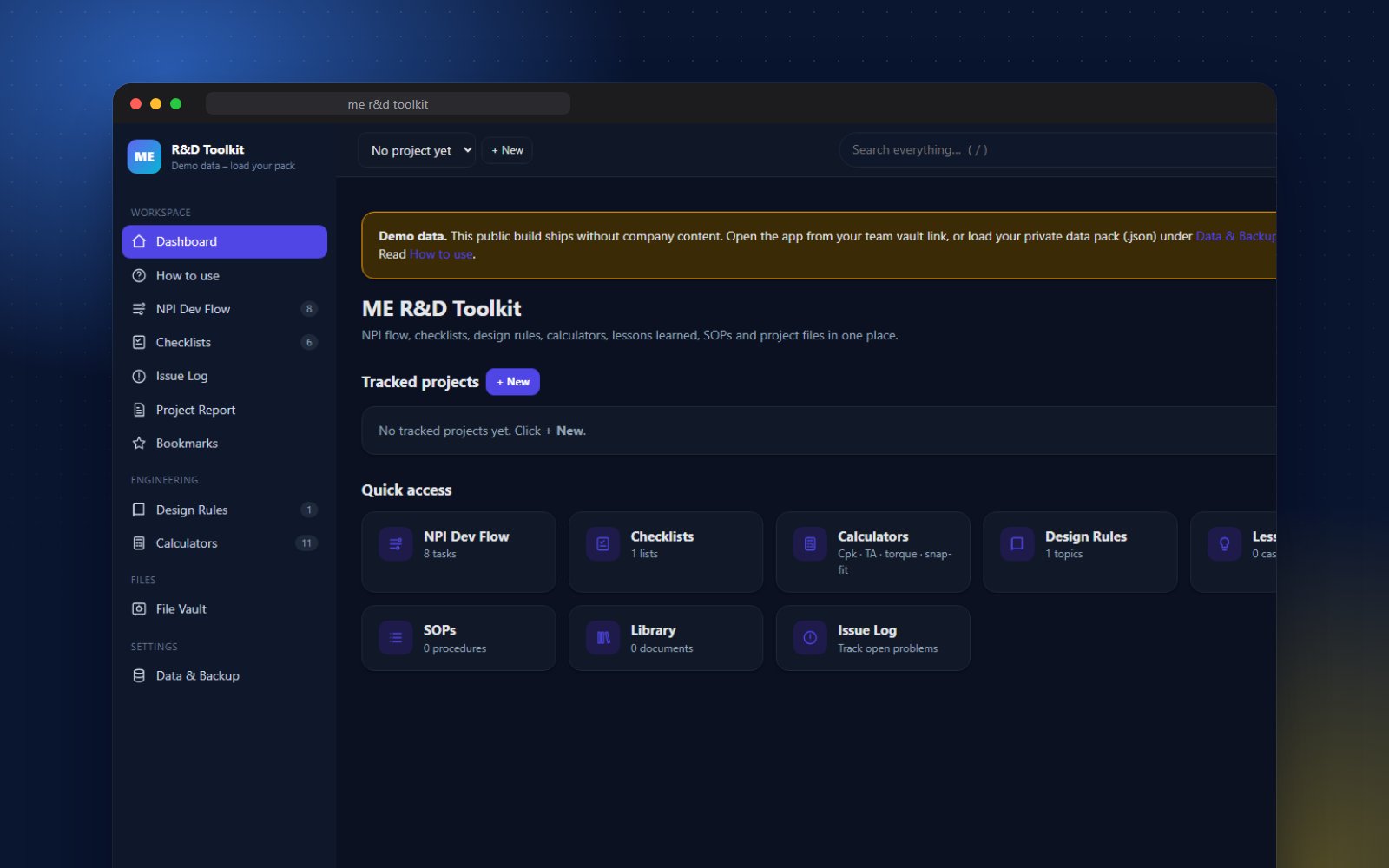Click the lightbulb Lessons card icon

point(1224,544)
